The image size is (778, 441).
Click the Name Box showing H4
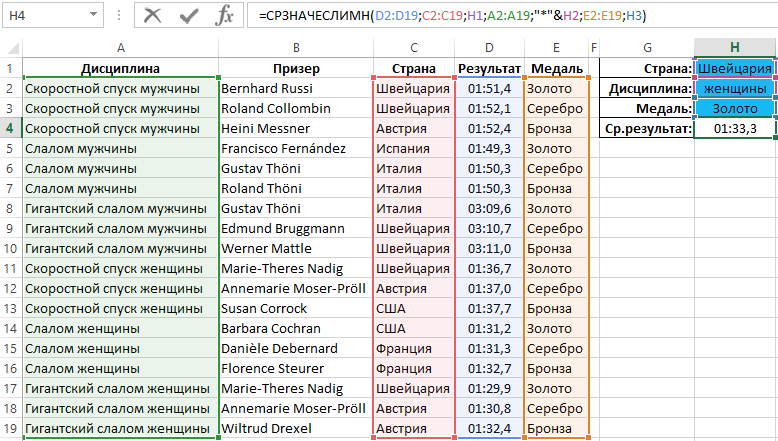pyautogui.click(x=45, y=16)
